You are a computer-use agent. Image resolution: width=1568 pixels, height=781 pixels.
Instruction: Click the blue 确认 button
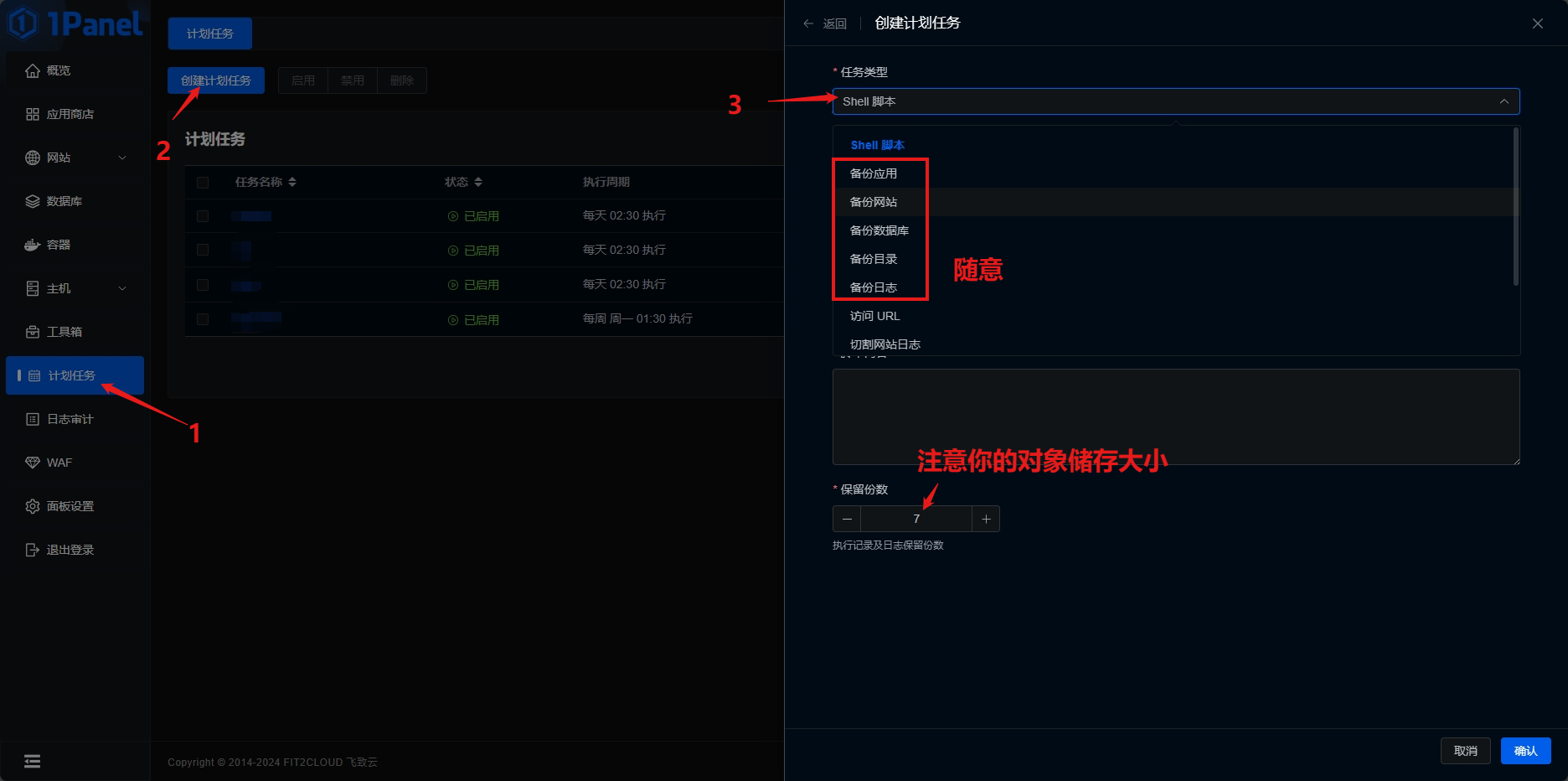coord(1525,751)
